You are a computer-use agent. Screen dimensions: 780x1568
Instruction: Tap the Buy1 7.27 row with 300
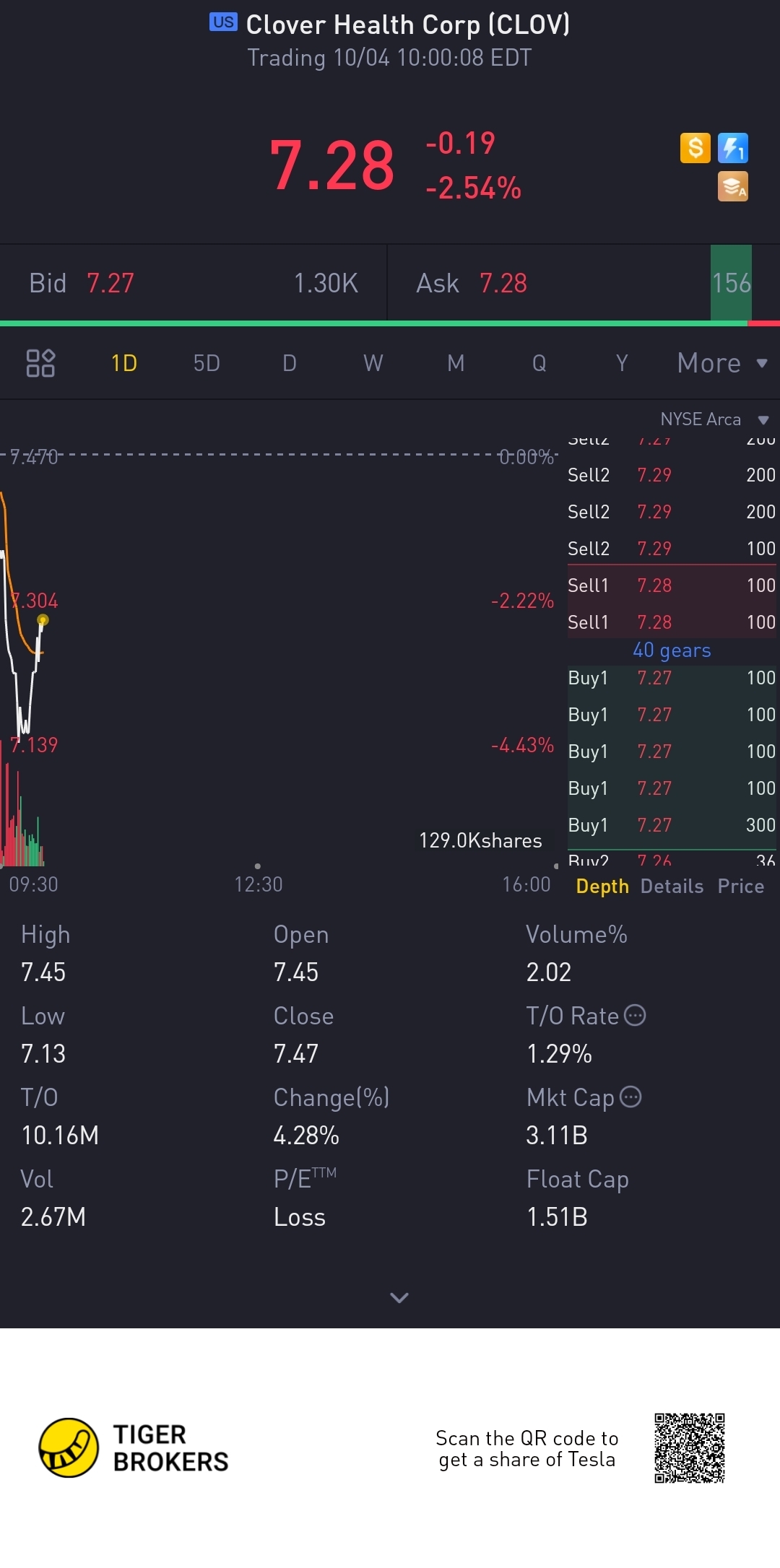[672, 825]
